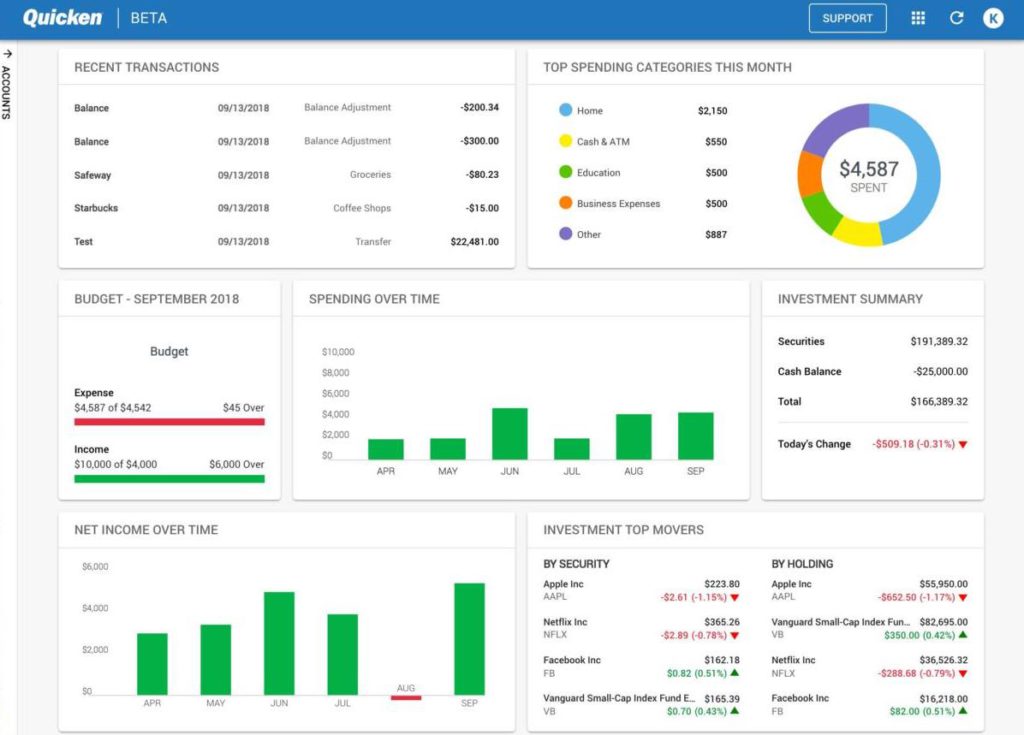
Task: Expand the Accounts sidebar arrow
Action: coord(7,54)
